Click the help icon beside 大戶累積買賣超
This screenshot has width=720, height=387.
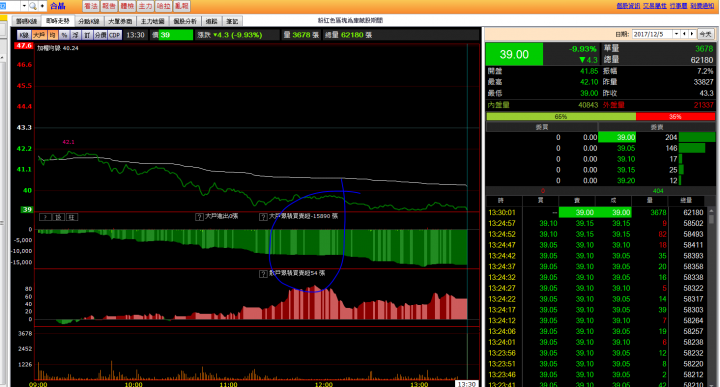263,217
